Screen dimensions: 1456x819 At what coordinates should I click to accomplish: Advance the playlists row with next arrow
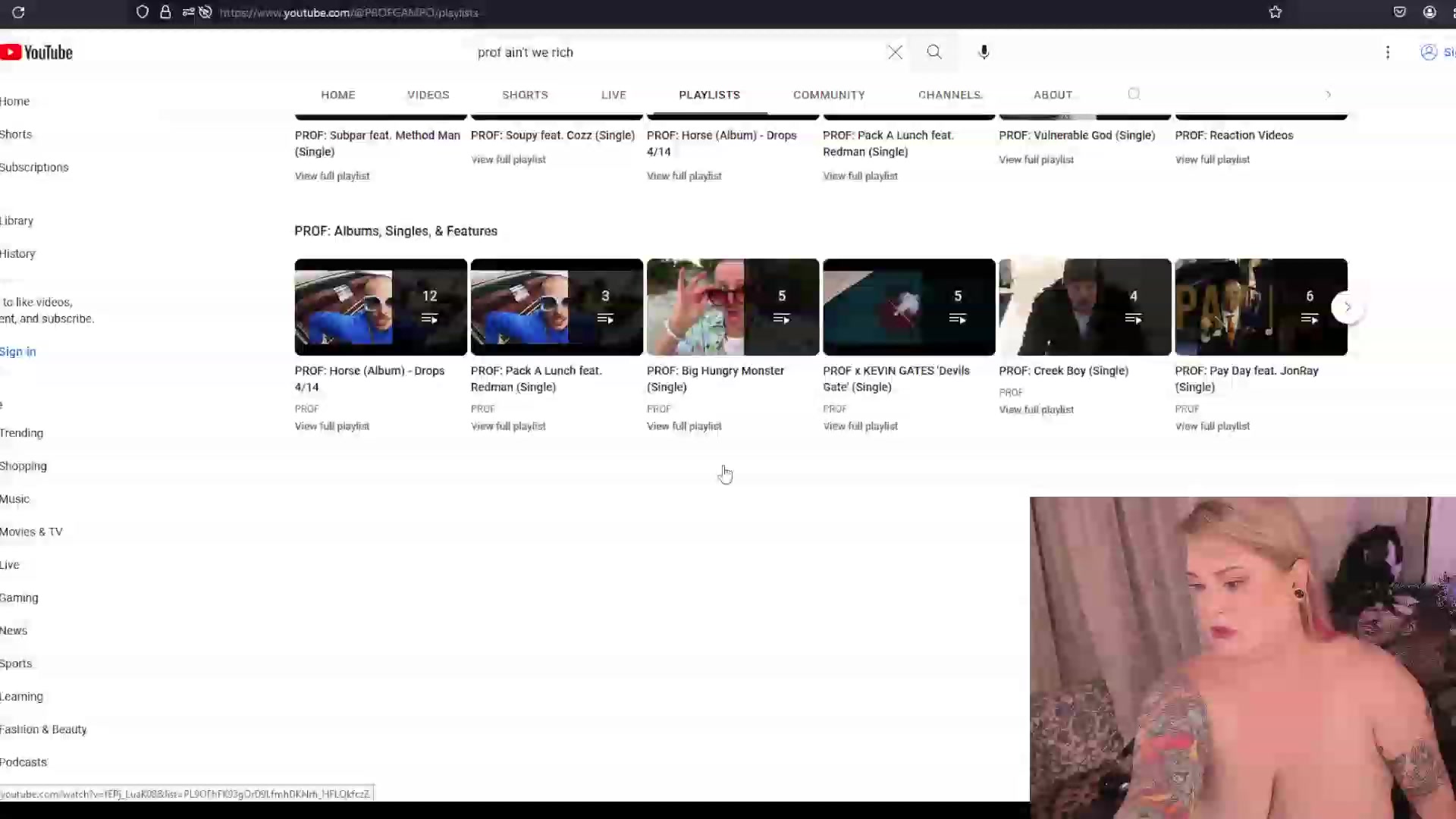(x=1348, y=307)
